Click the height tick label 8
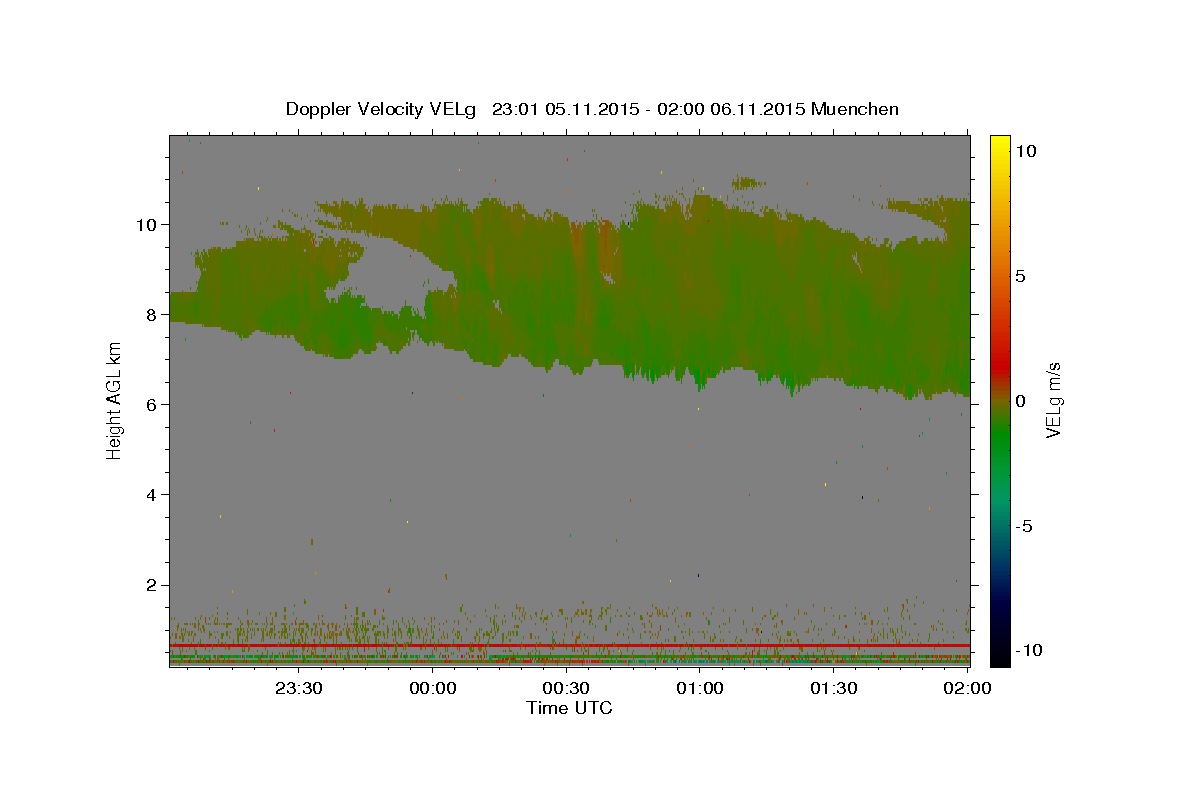The width and height of the screenshot is (1200, 800). [x=150, y=314]
